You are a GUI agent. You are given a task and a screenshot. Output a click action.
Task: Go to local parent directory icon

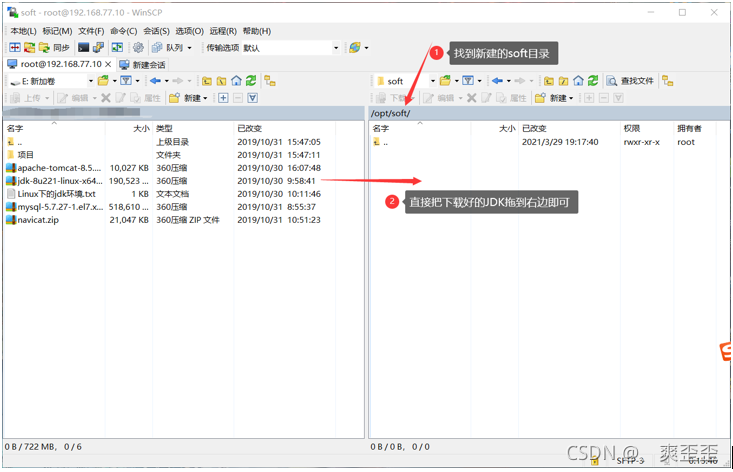click(207, 81)
